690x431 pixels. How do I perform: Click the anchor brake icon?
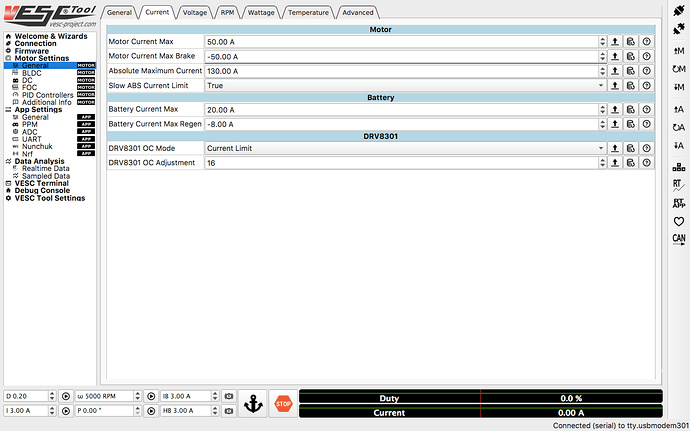pyautogui.click(x=253, y=404)
